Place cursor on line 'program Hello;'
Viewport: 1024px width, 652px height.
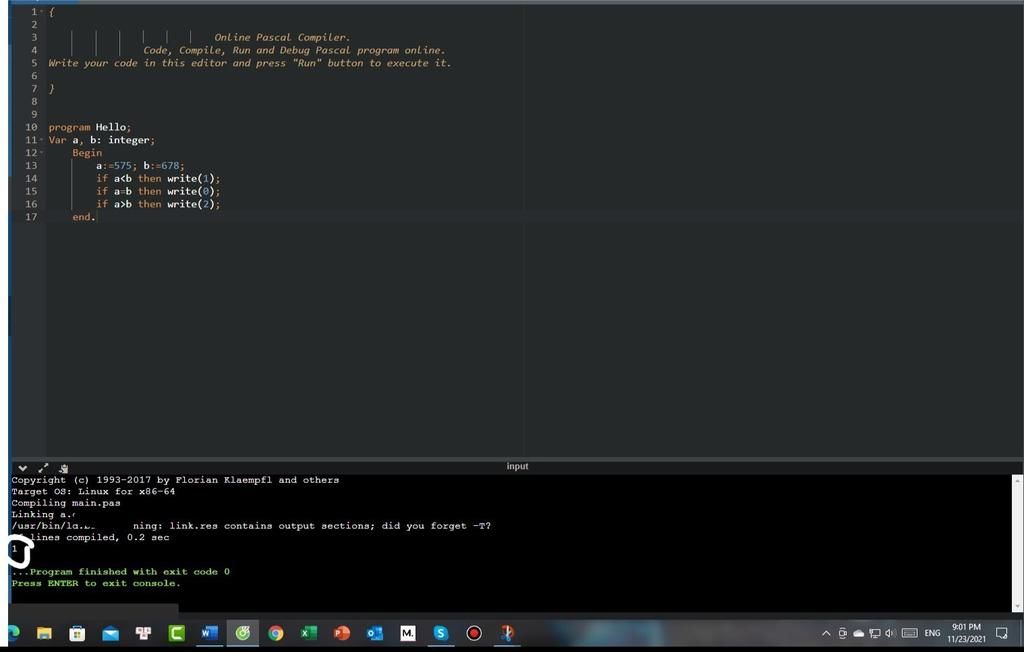(89, 127)
